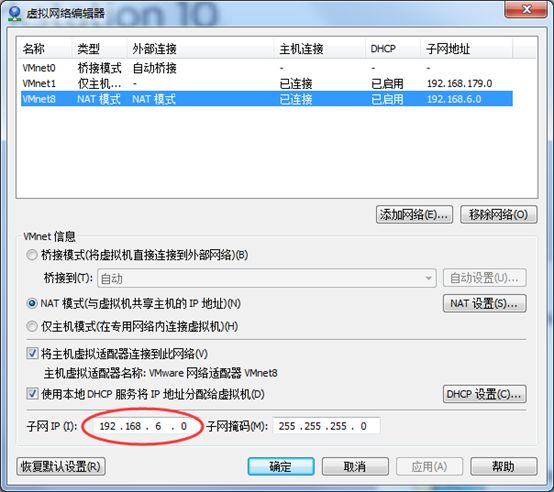This screenshot has width=554, height=492.
Task: Select the VMnet0 row
Action: [267, 67]
